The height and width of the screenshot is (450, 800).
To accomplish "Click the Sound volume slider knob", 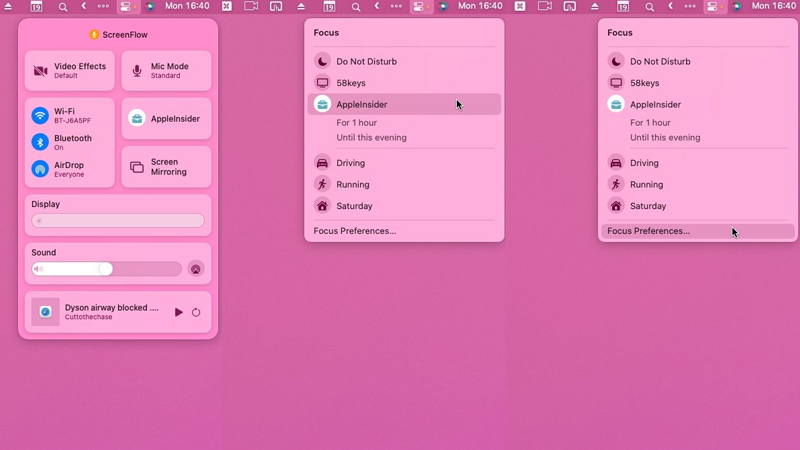I will 106,269.
